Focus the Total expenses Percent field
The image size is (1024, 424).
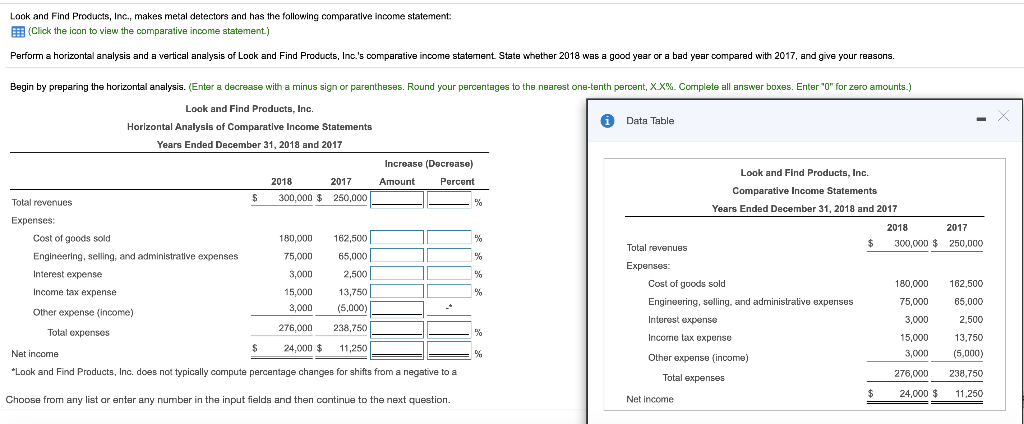448,328
